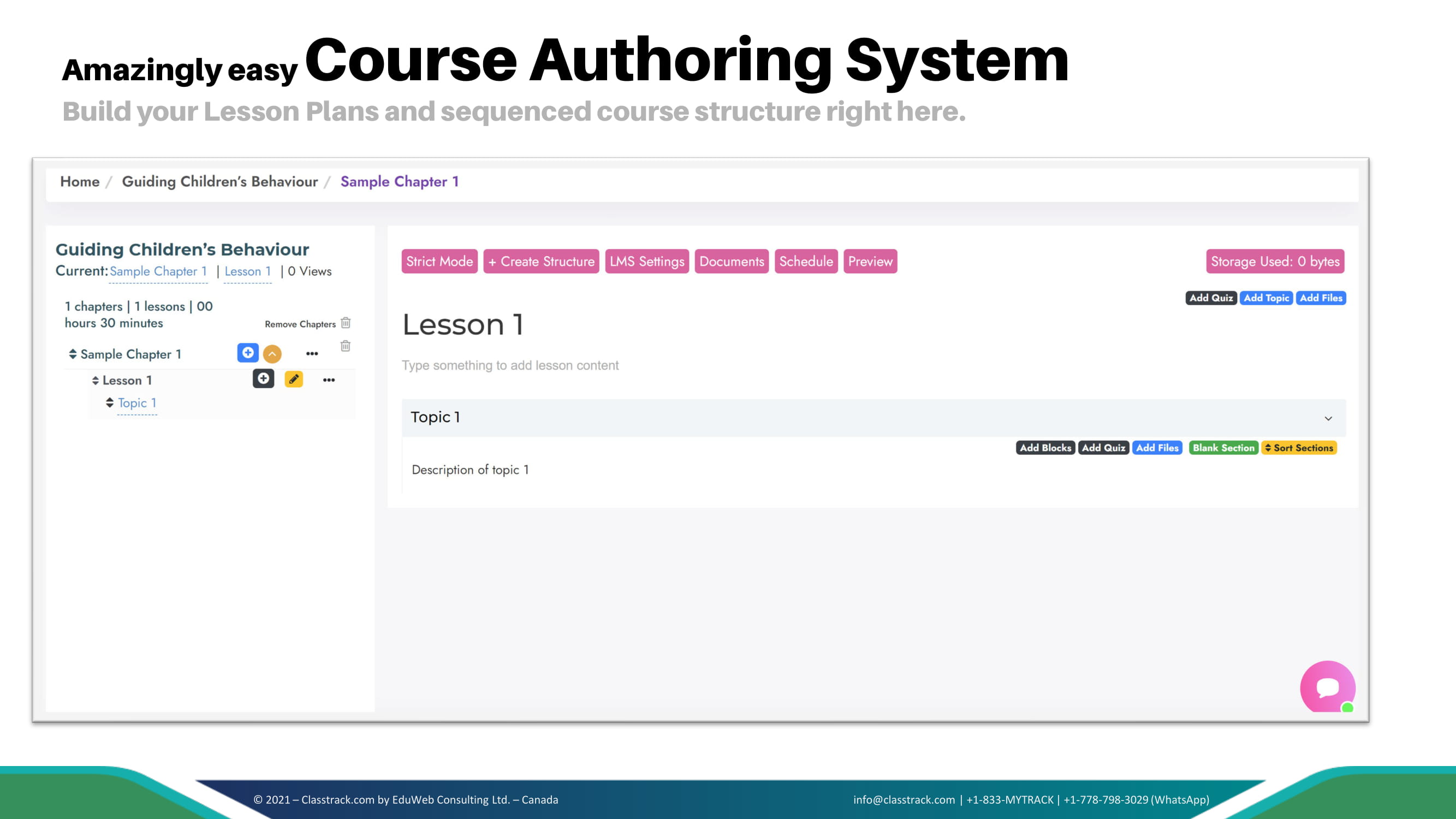This screenshot has height=819, width=1456.
Task: Open the pink chat bubble widget
Action: click(x=1327, y=687)
